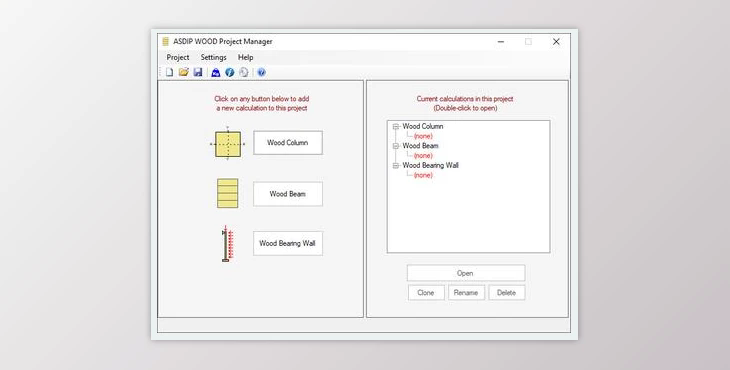This screenshot has width=730, height=370.
Task: Click the Save floppy disk icon
Action: (x=198, y=72)
